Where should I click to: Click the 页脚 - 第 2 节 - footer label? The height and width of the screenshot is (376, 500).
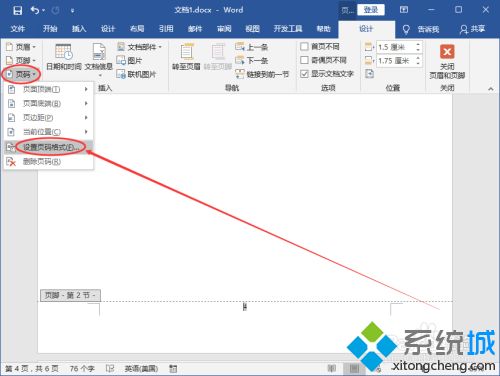click(70, 295)
